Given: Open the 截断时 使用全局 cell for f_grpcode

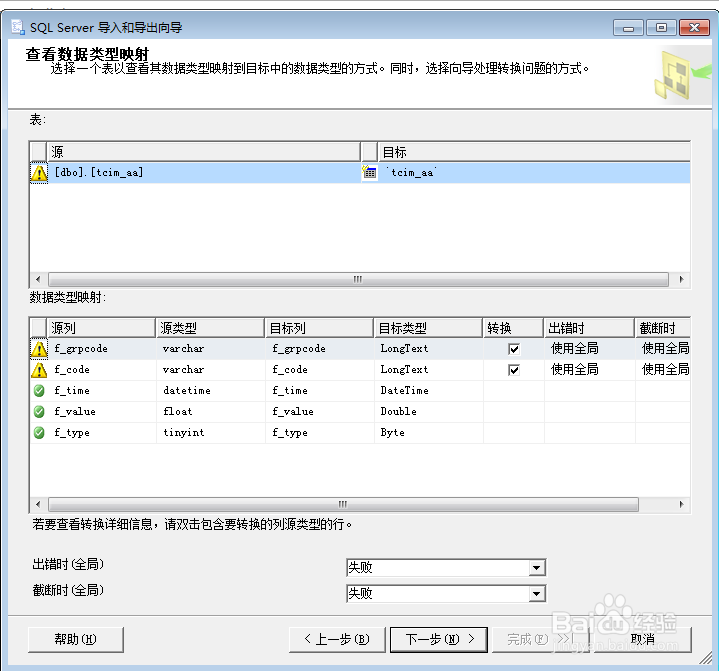Looking at the screenshot, I should (663, 349).
